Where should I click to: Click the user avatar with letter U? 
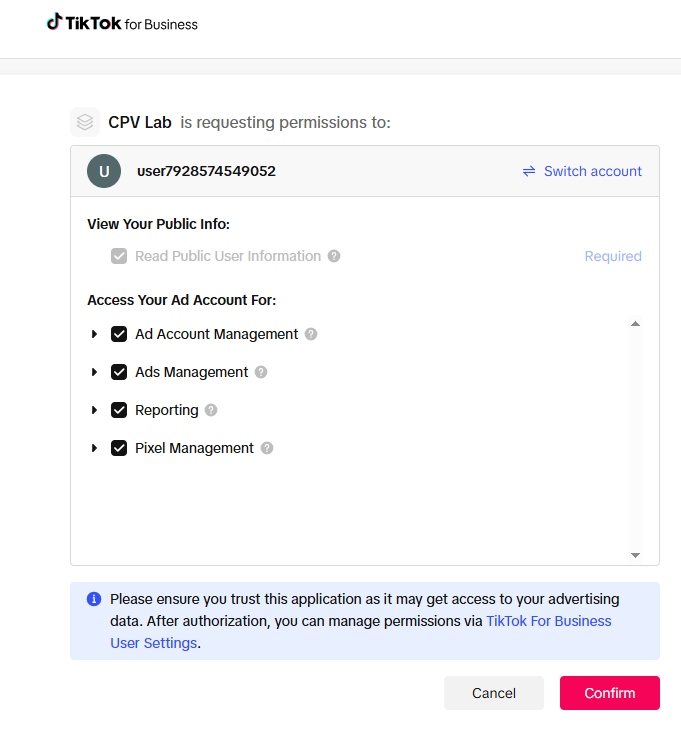point(104,171)
